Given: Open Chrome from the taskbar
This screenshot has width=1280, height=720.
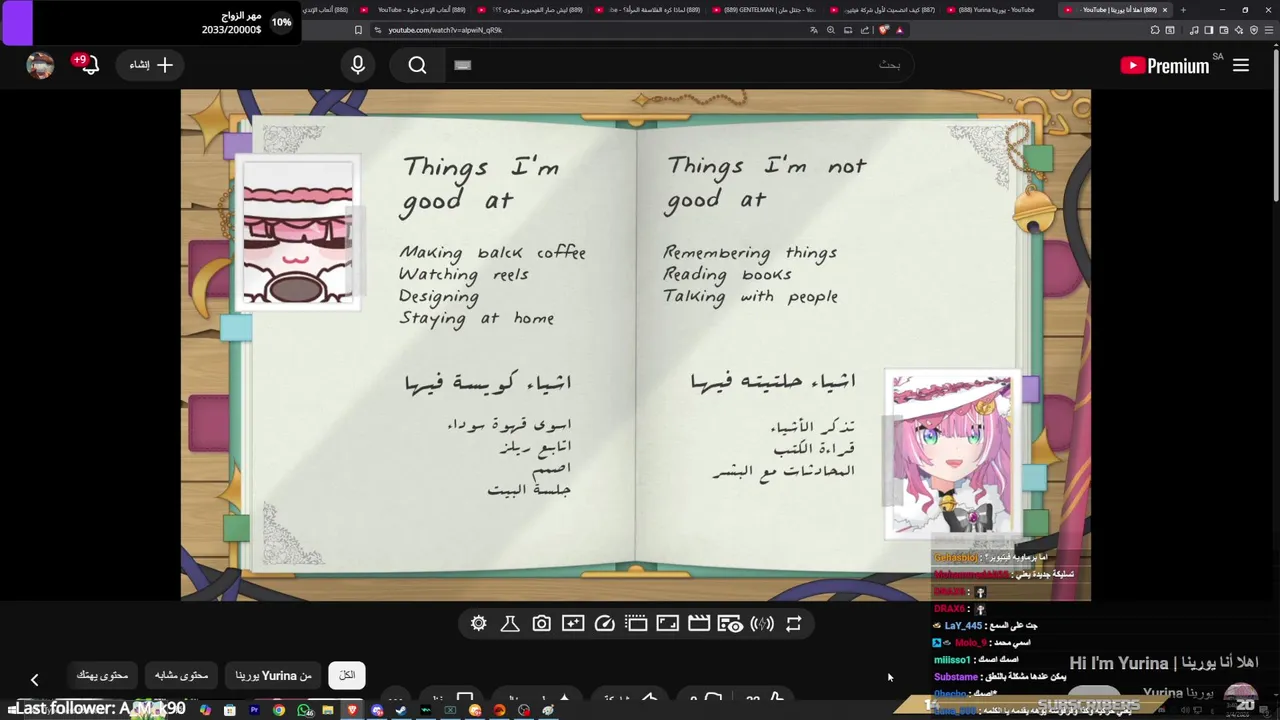Looking at the screenshot, I should [x=279, y=710].
